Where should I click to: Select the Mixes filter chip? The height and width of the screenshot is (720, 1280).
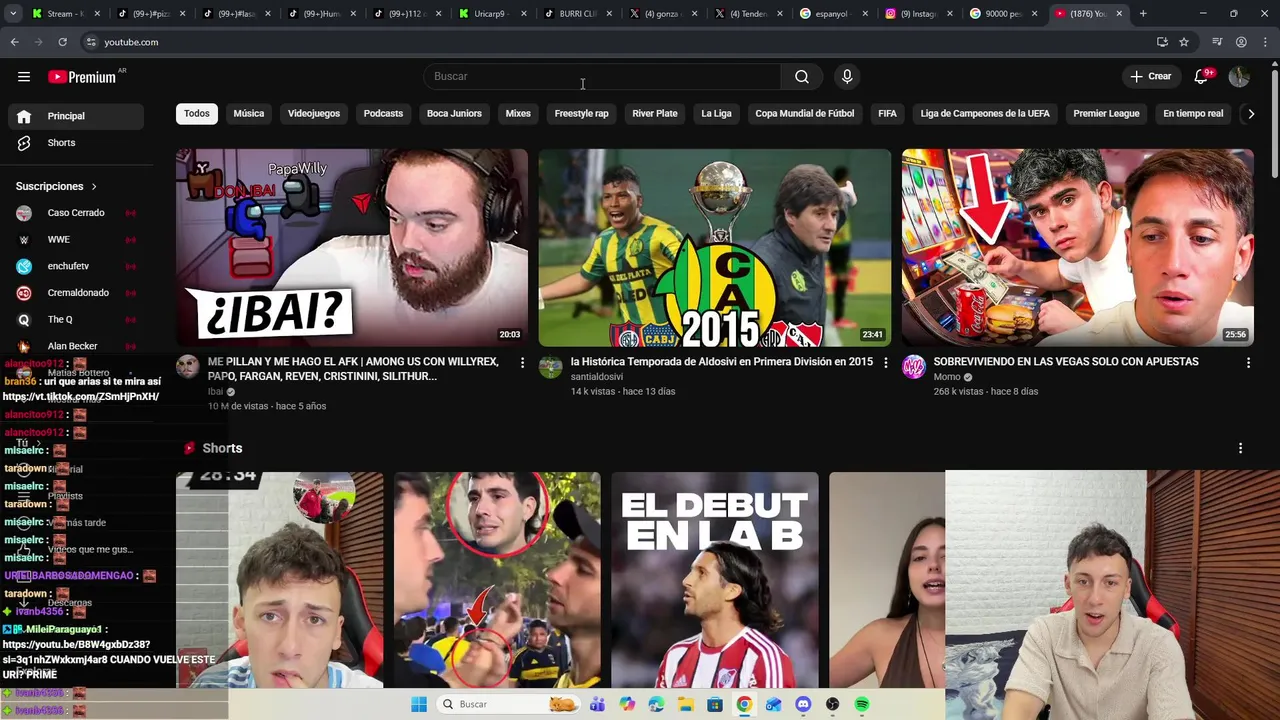click(x=518, y=114)
